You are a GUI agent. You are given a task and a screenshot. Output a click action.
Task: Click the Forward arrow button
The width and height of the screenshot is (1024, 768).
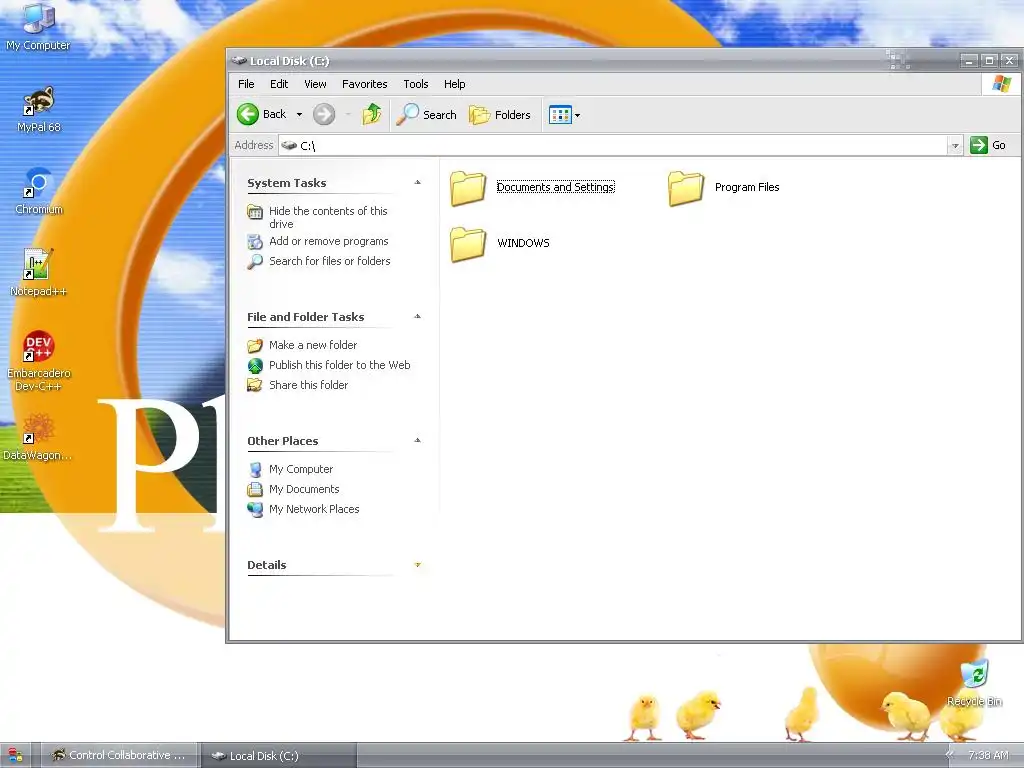(x=324, y=114)
